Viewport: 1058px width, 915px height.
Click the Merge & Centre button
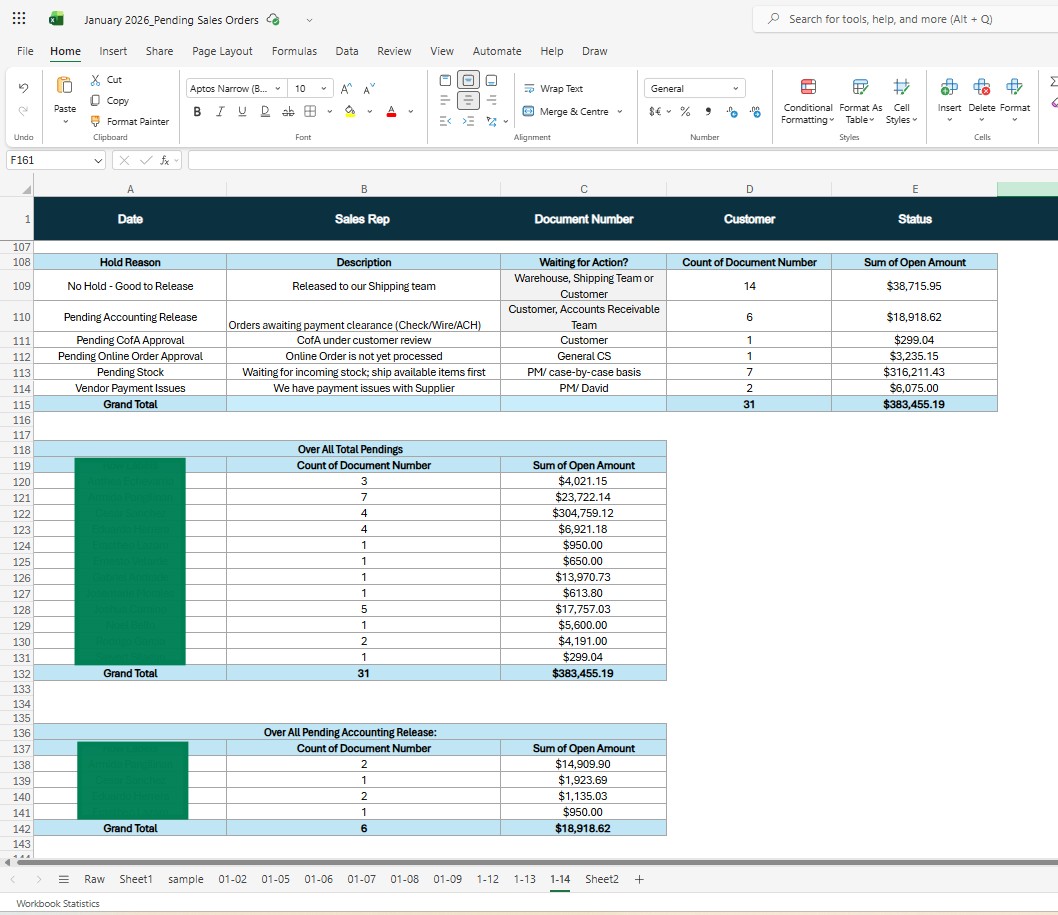click(566, 111)
